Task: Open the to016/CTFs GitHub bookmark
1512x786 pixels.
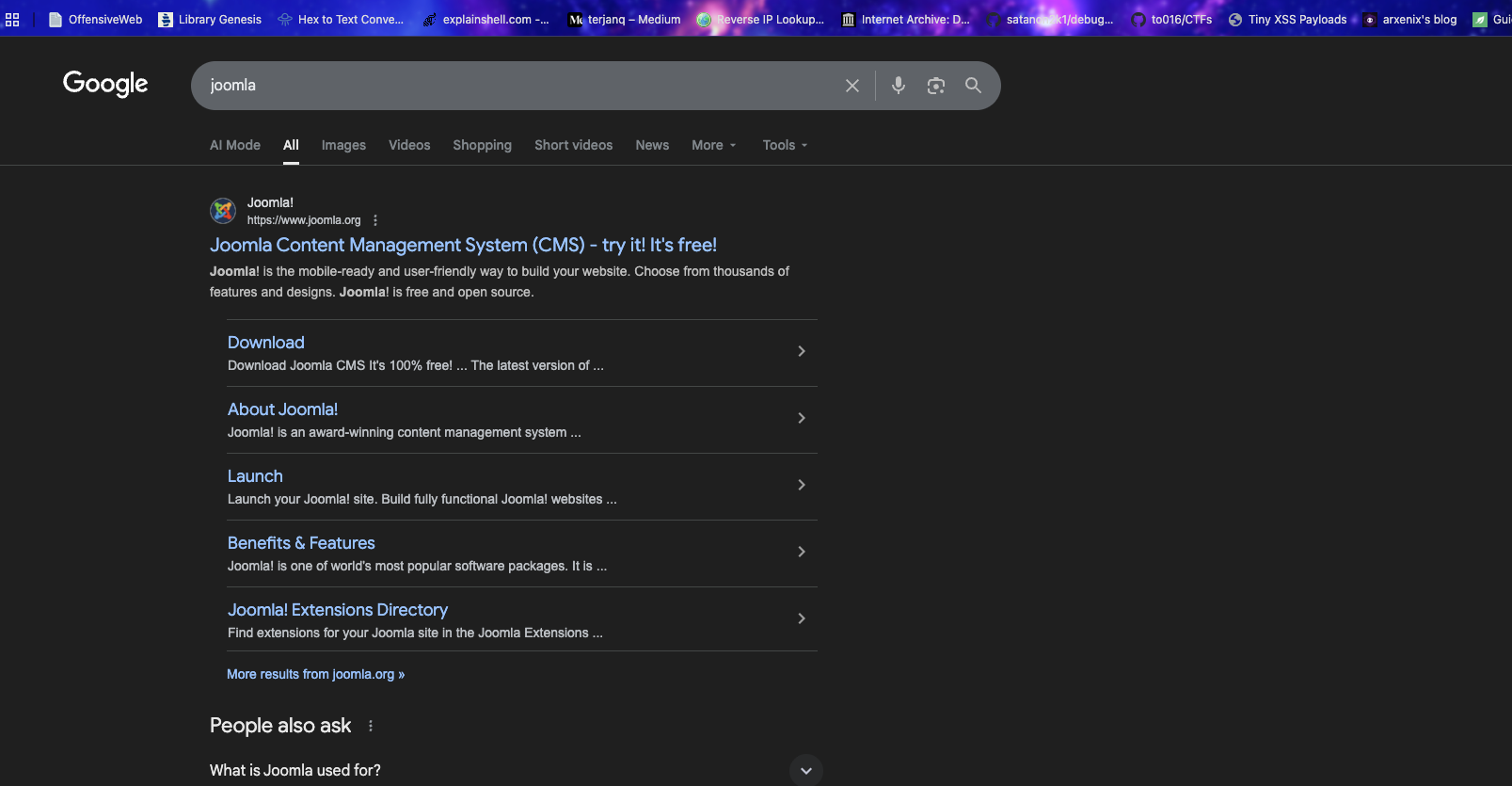Action: pyautogui.click(x=1171, y=19)
